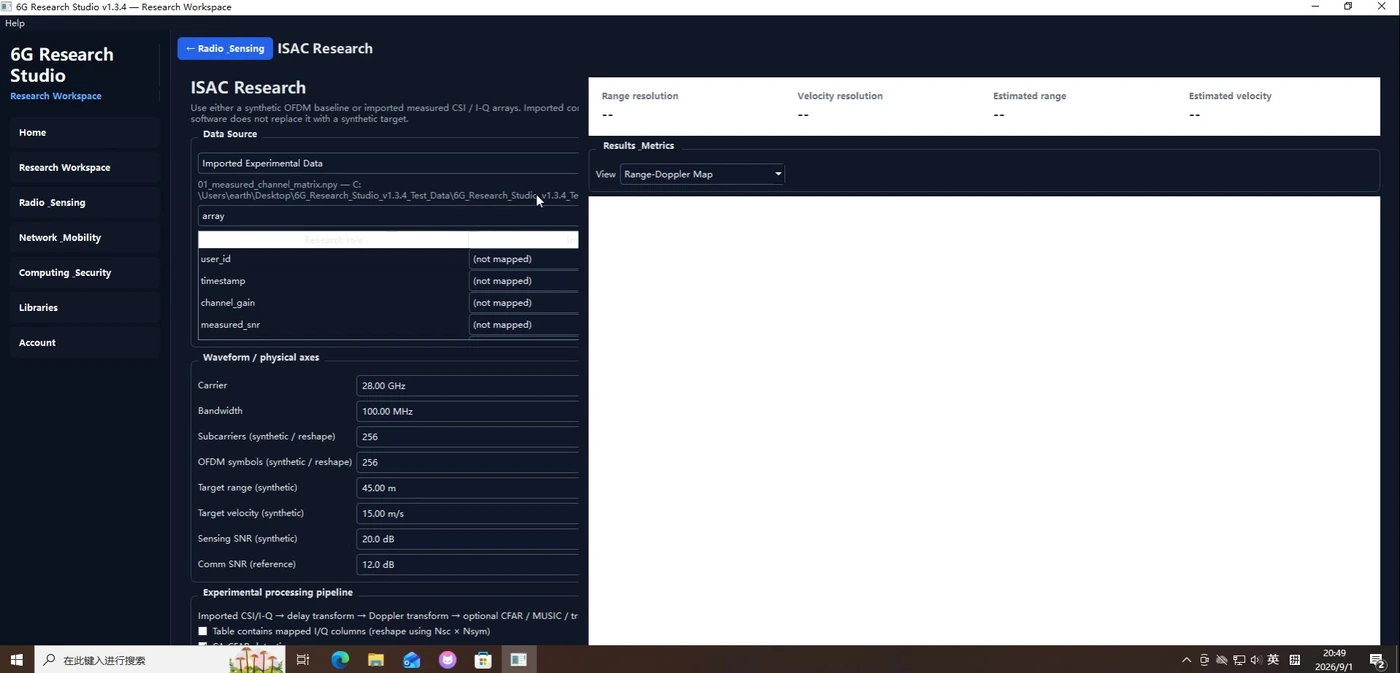Click the Bandwidth value field
Viewport: 1400px width, 673px height.
(468, 411)
